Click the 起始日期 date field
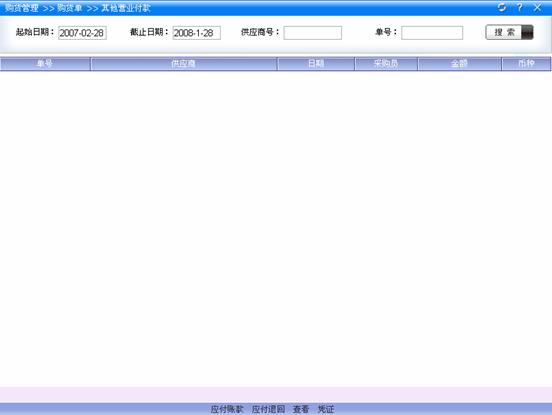 [82, 33]
